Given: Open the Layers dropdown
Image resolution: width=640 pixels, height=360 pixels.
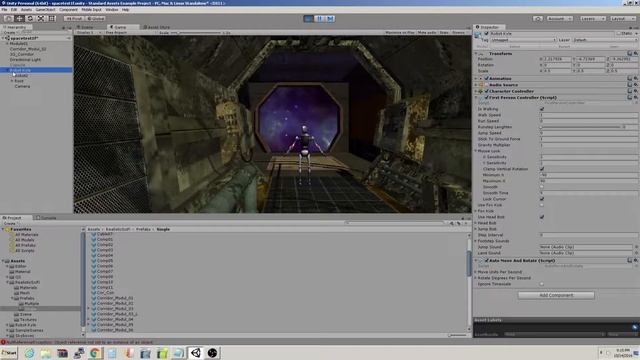Looking at the screenshot, I should [592, 18].
